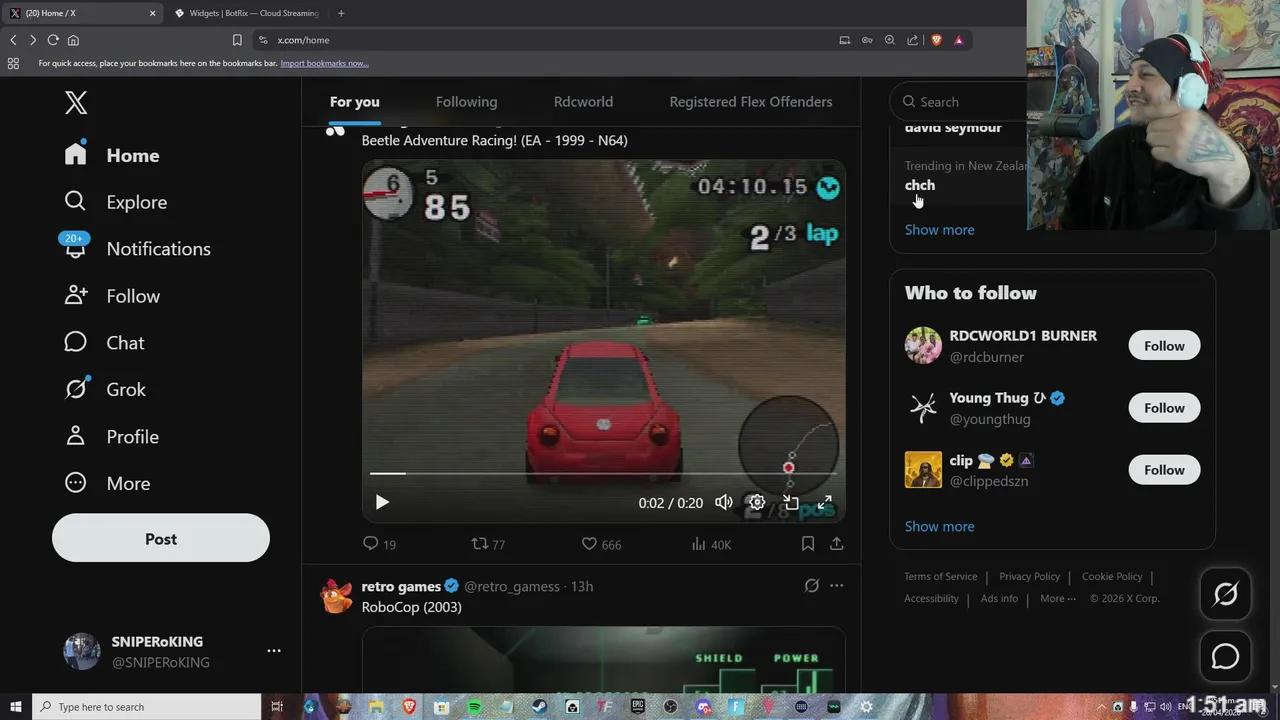The width and height of the screenshot is (1280, 720).
Task: Reload the page
Action: point(53,40)
